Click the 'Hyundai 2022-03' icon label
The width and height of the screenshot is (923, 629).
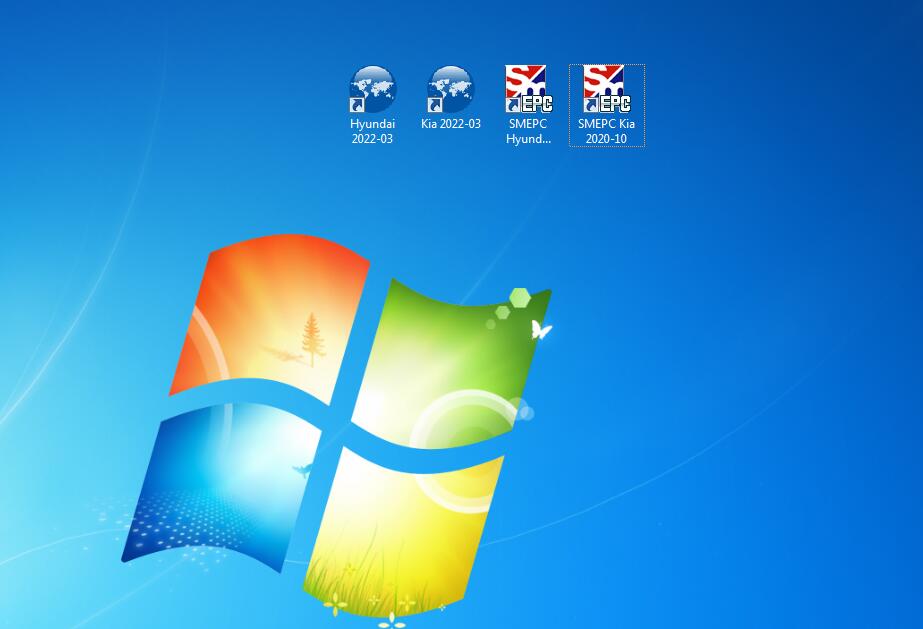pyautogui.click(x=373, y=131)
